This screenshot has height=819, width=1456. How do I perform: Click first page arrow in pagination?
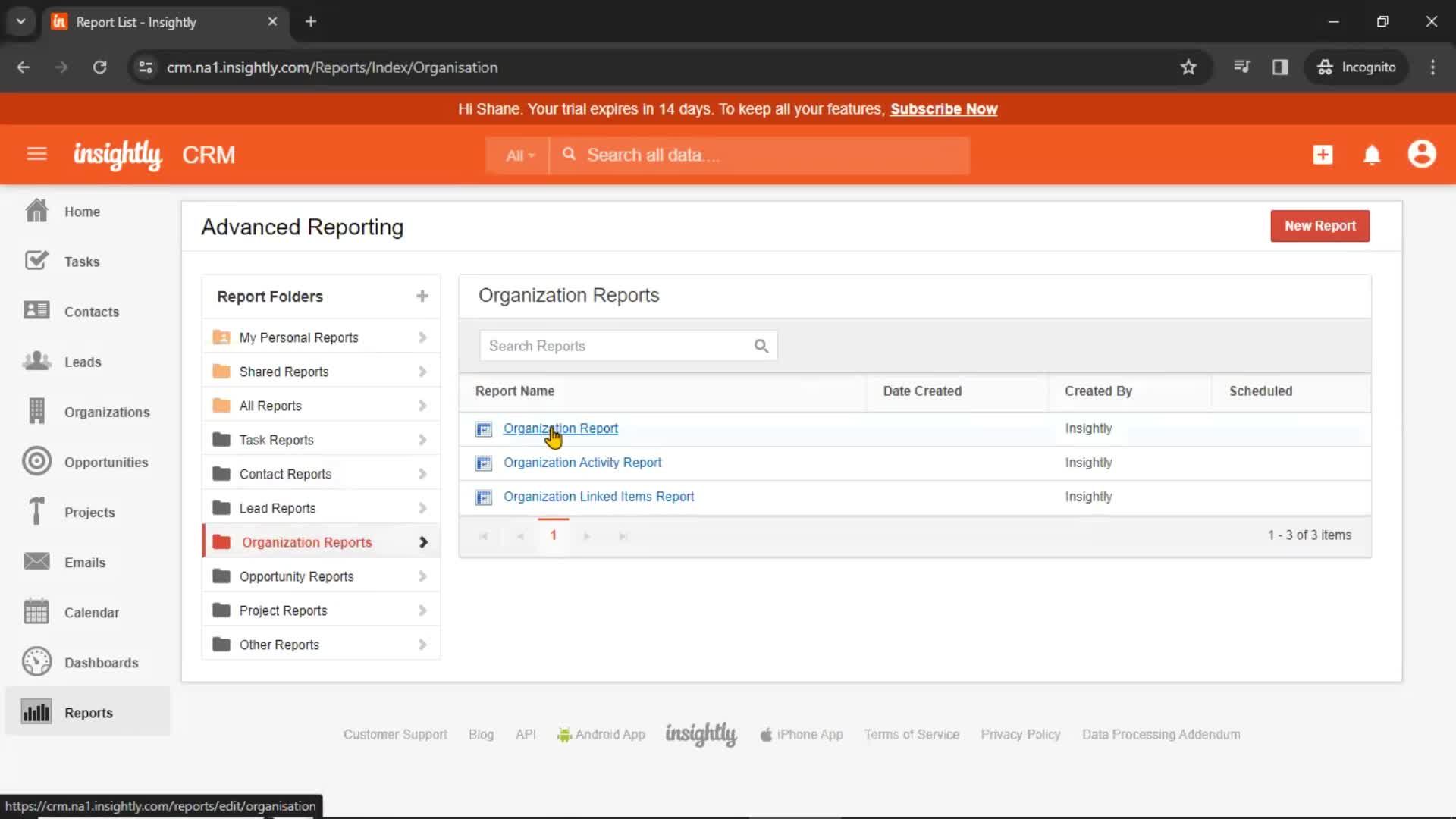(x=483, y=536)
